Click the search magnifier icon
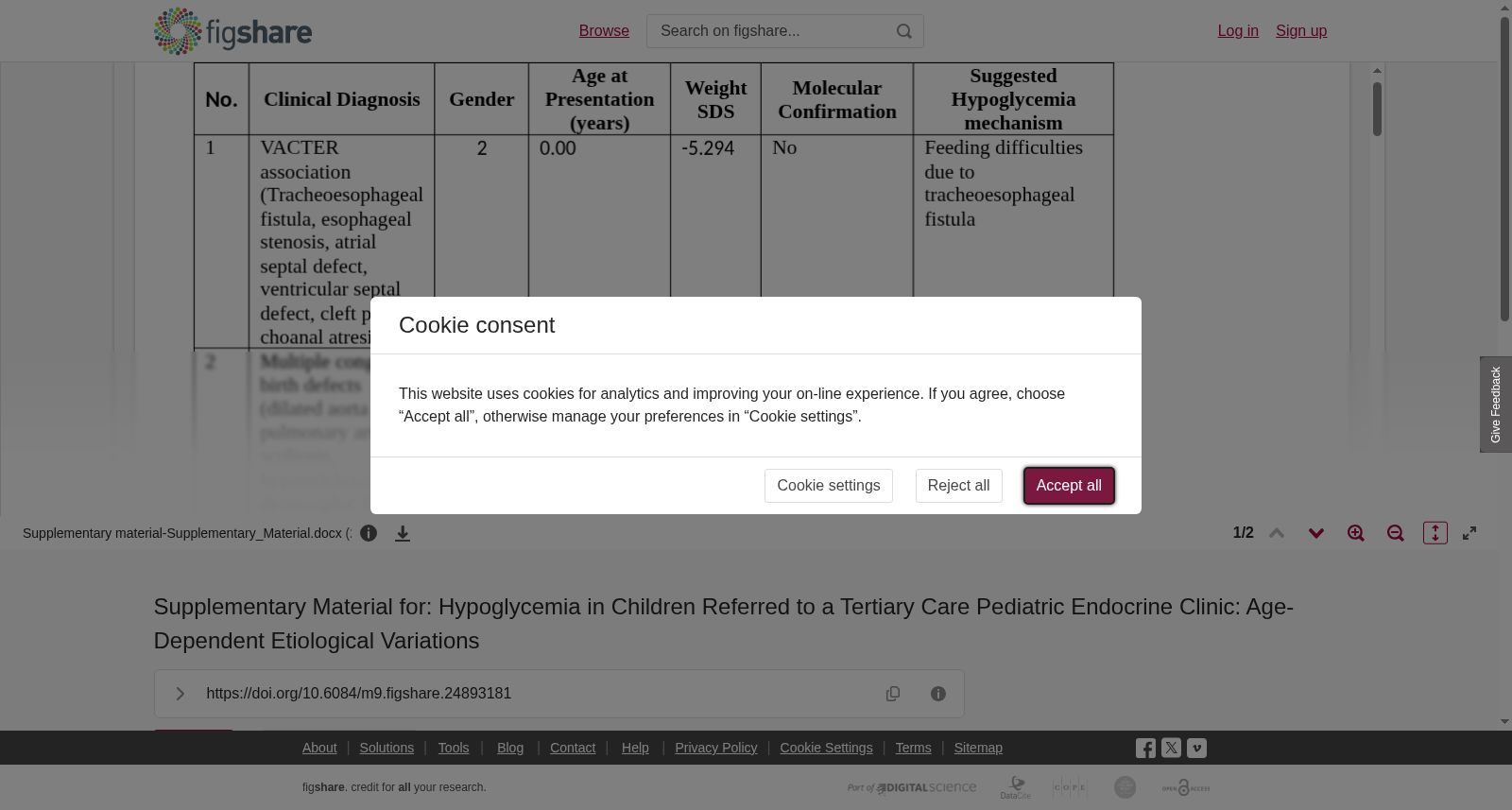 (904, 31)
